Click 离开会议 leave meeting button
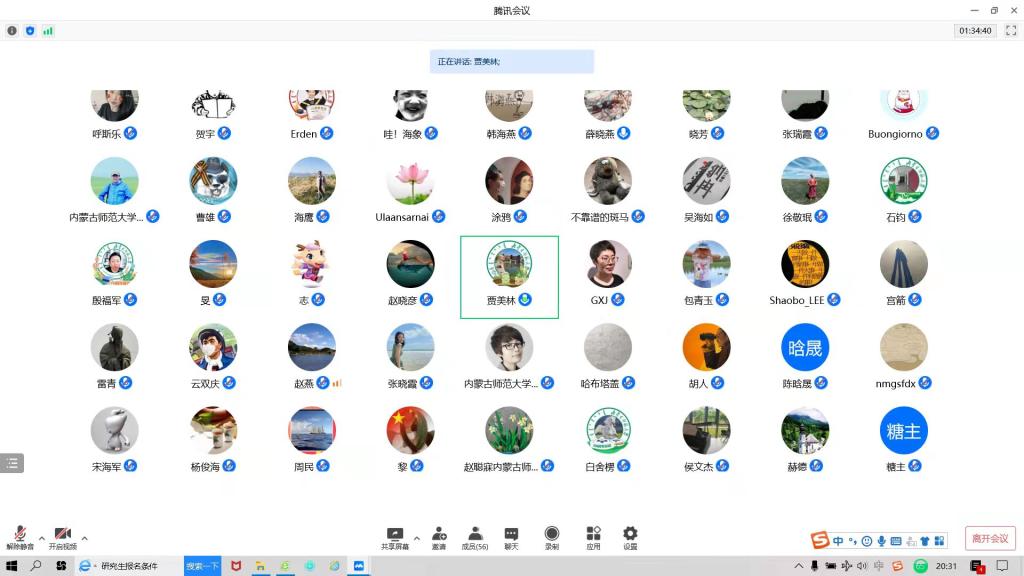The height and width of the screenshot is (576, 1024). [990, 538]
